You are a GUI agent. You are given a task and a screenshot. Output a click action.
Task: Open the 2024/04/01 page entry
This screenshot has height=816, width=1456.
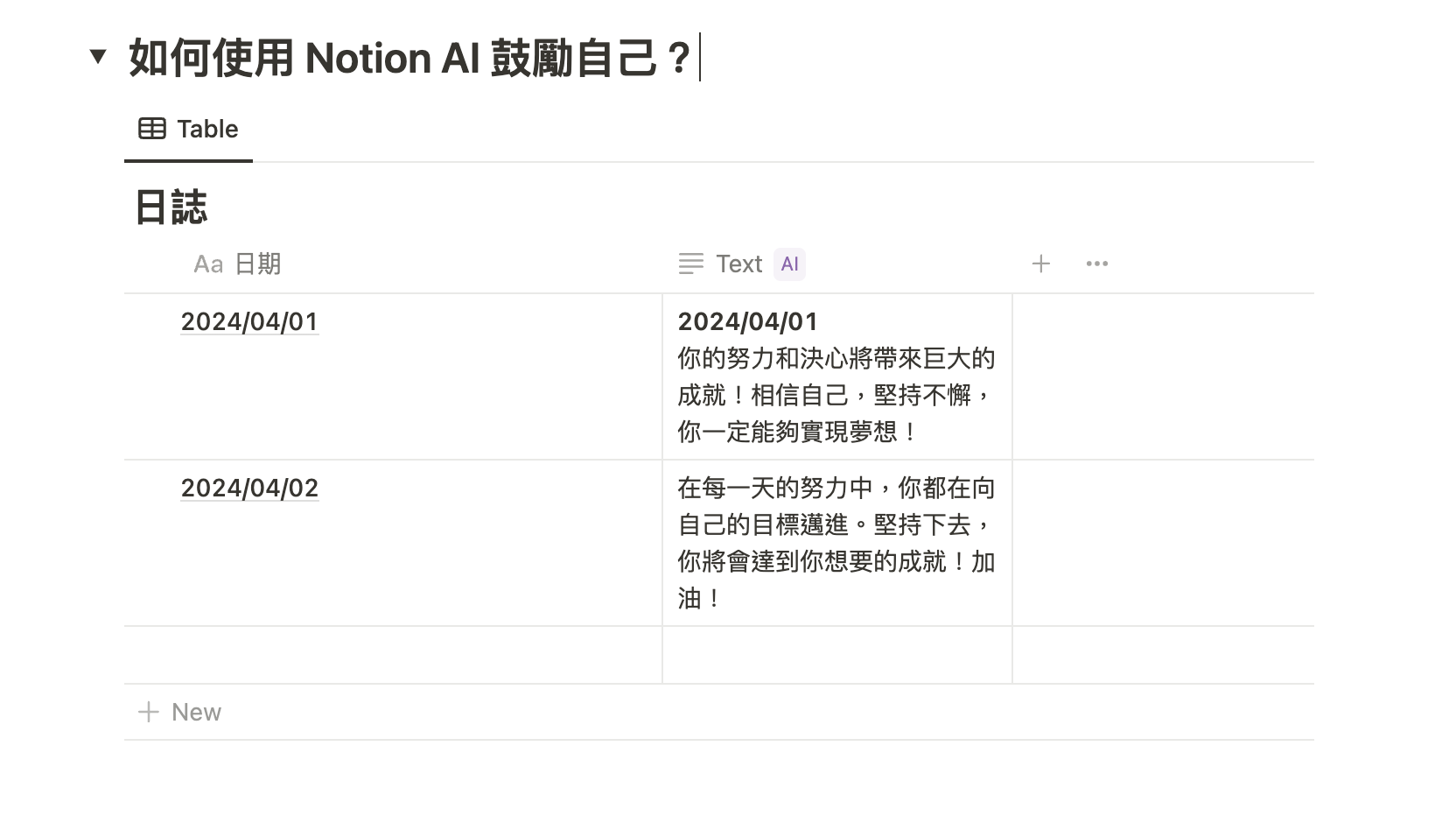coord(249,321)
